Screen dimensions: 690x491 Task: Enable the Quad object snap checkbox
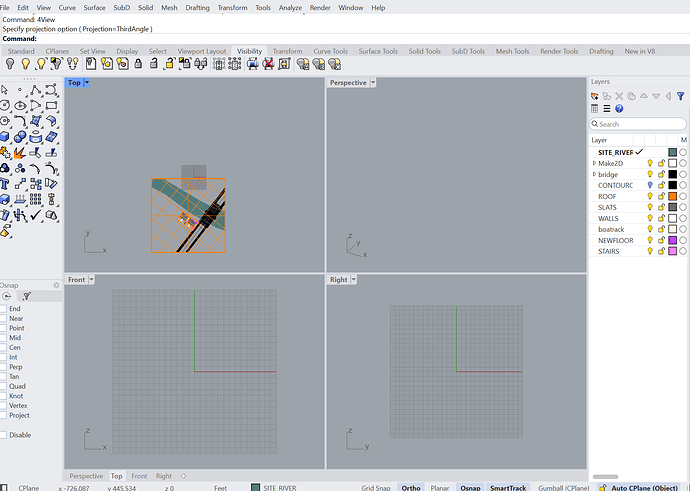coord(3,386)
